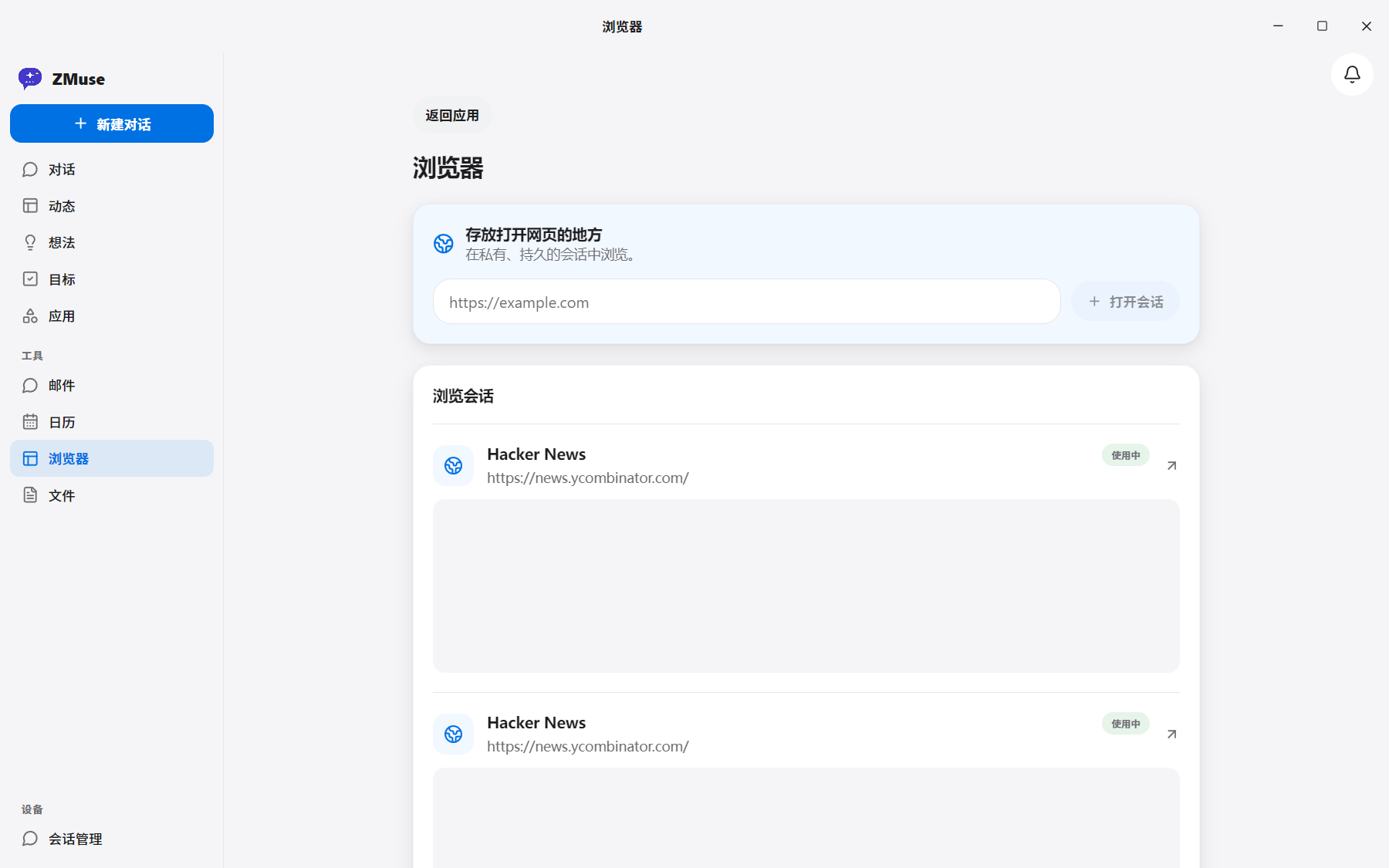Click the 日历 calendar icon
This screenshot has width=1389, height=868.
click(30, 422)
